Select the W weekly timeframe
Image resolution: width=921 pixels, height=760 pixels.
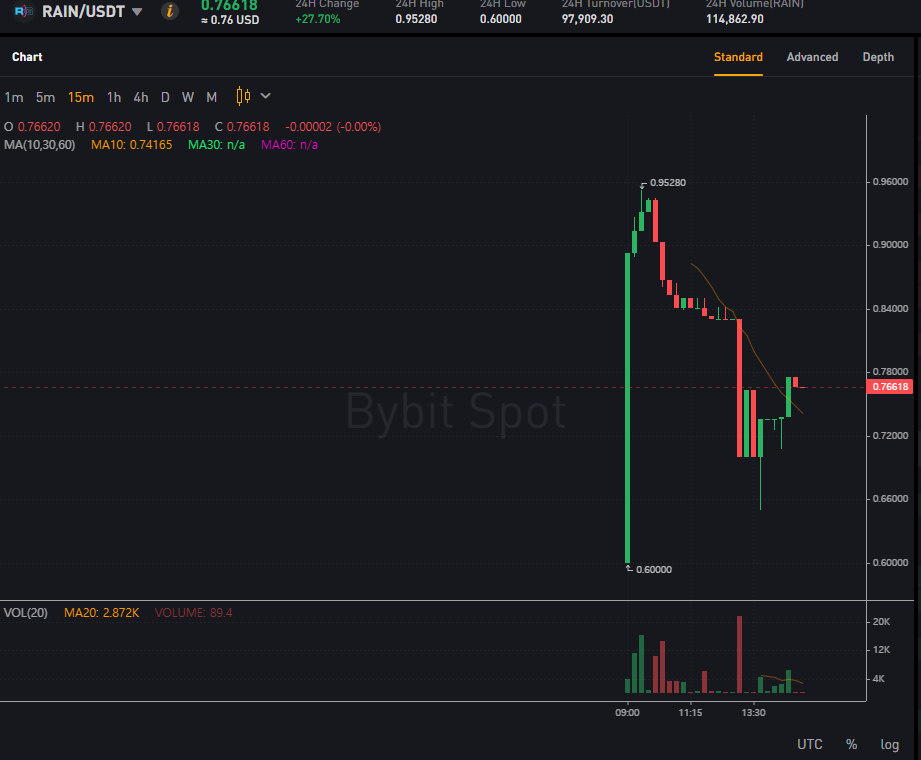pos(188,97)
